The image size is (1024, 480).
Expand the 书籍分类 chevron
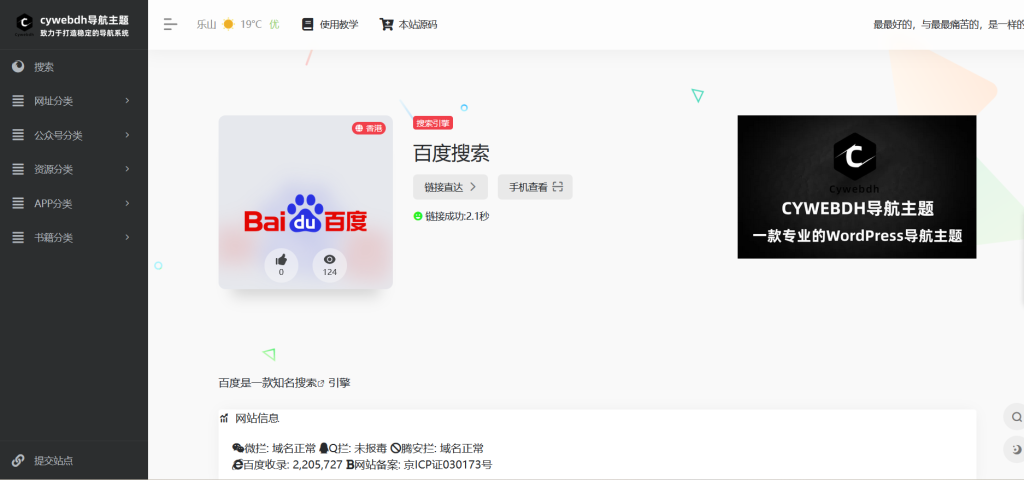coord(127,238)
